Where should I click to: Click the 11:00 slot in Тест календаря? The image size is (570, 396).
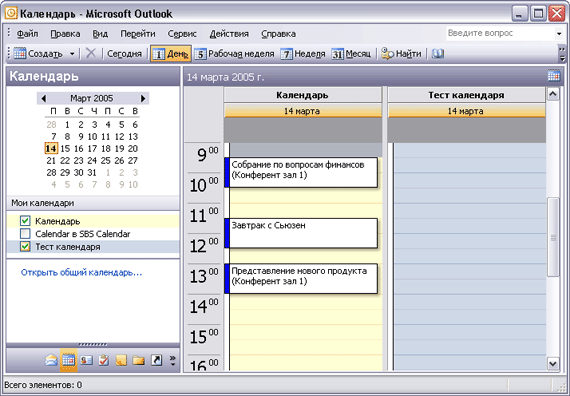(470, 211)
